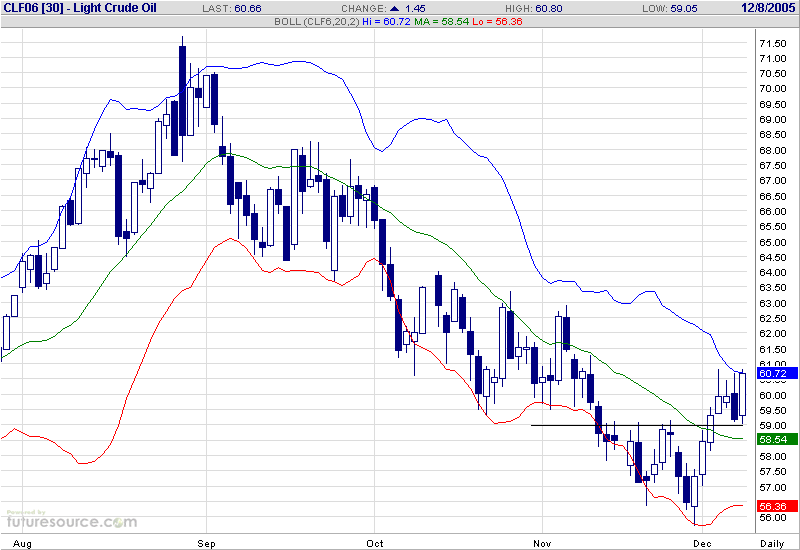Click the CLF06 Light Crude Oil chart title
800x550 pixels.
point(80,8)
